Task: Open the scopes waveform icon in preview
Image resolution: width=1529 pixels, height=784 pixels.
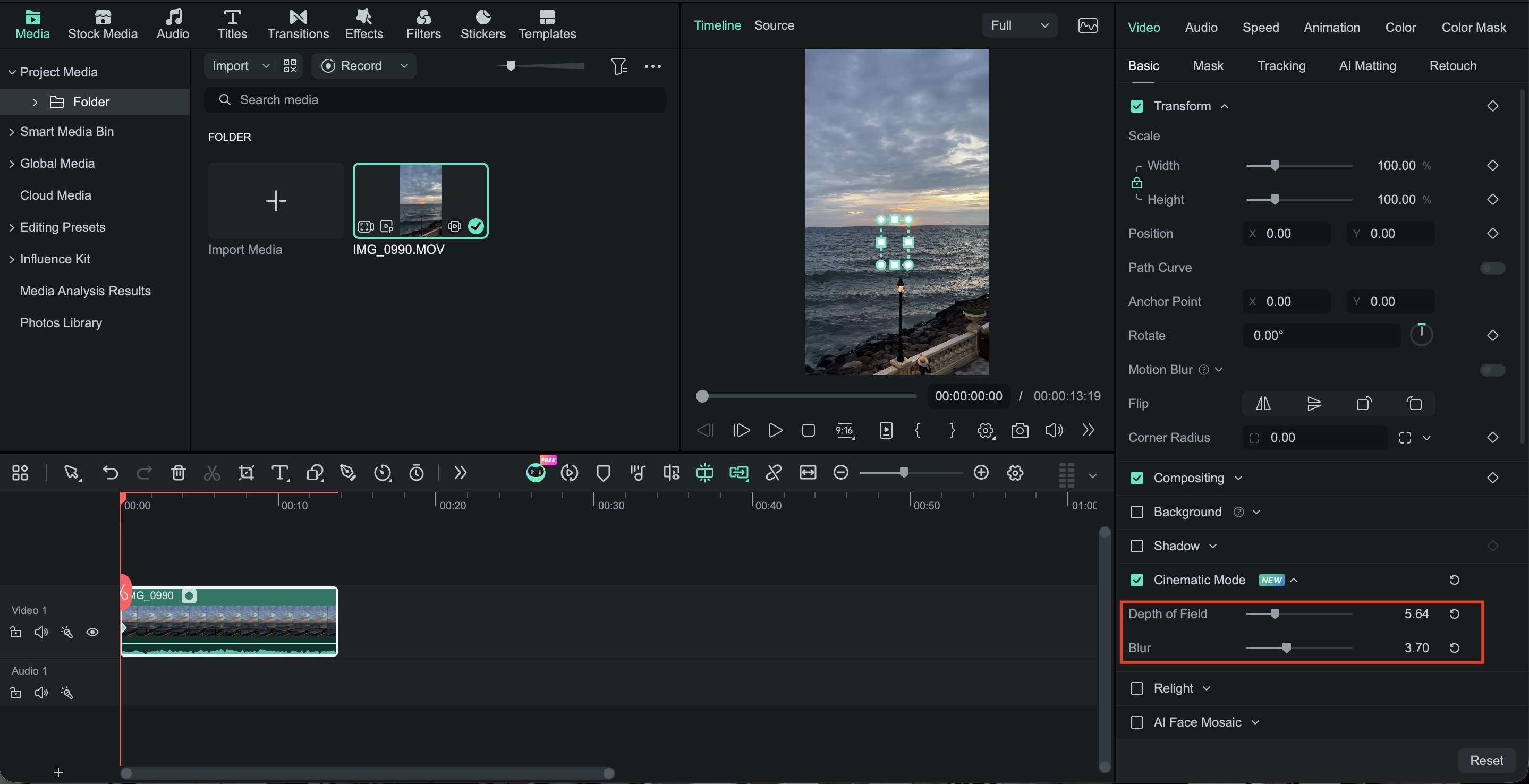Action: [x=1088, y=25]
